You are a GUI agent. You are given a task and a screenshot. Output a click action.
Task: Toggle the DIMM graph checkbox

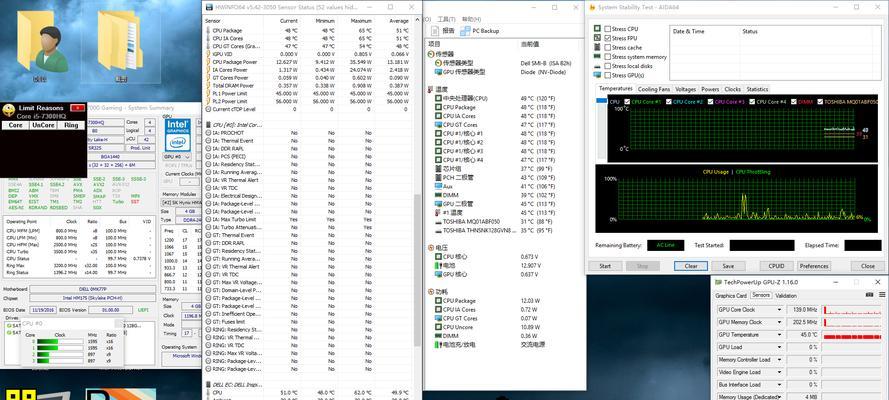[794, 102]
